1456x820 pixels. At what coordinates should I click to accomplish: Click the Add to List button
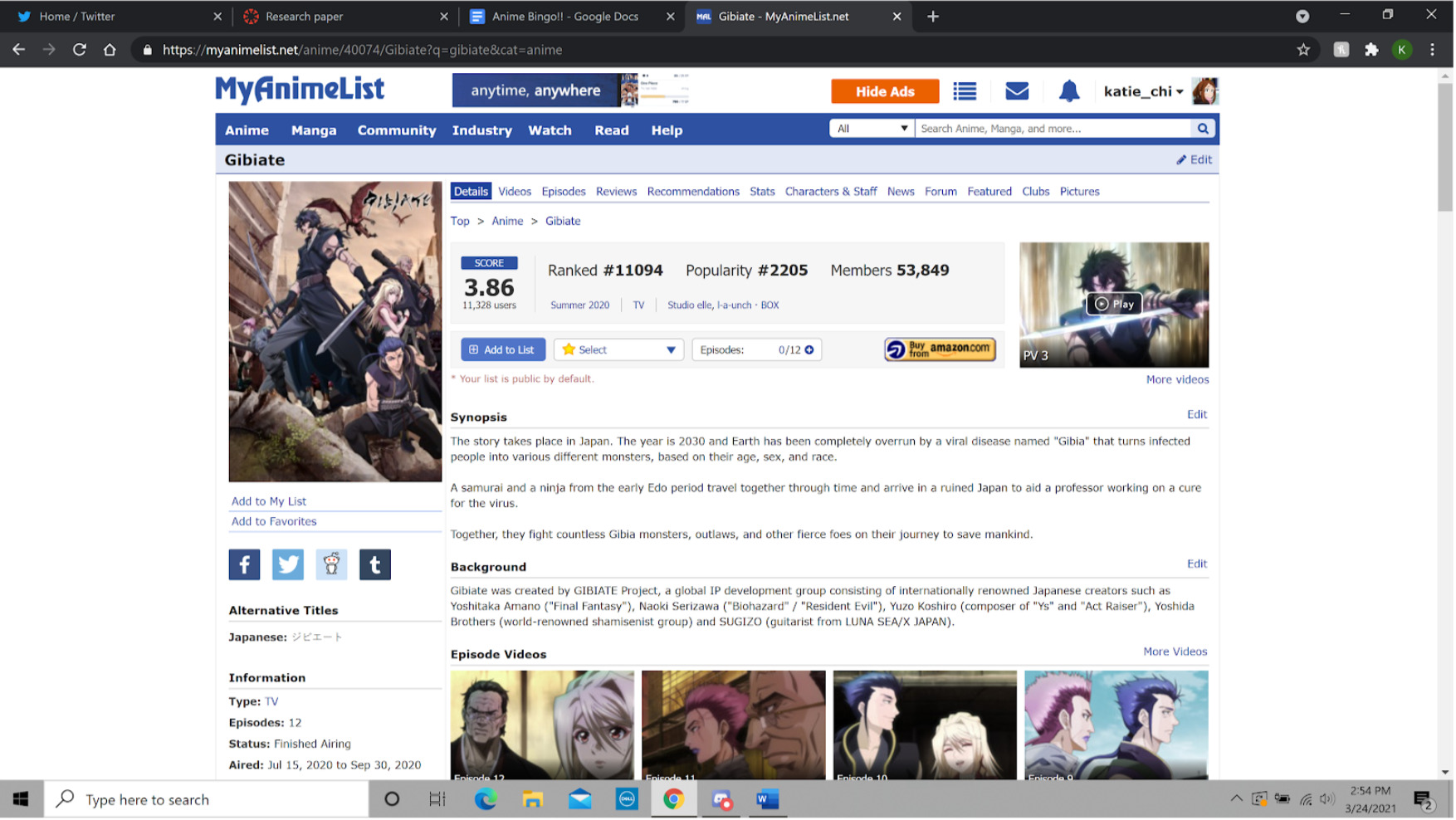tap(504, 350)
